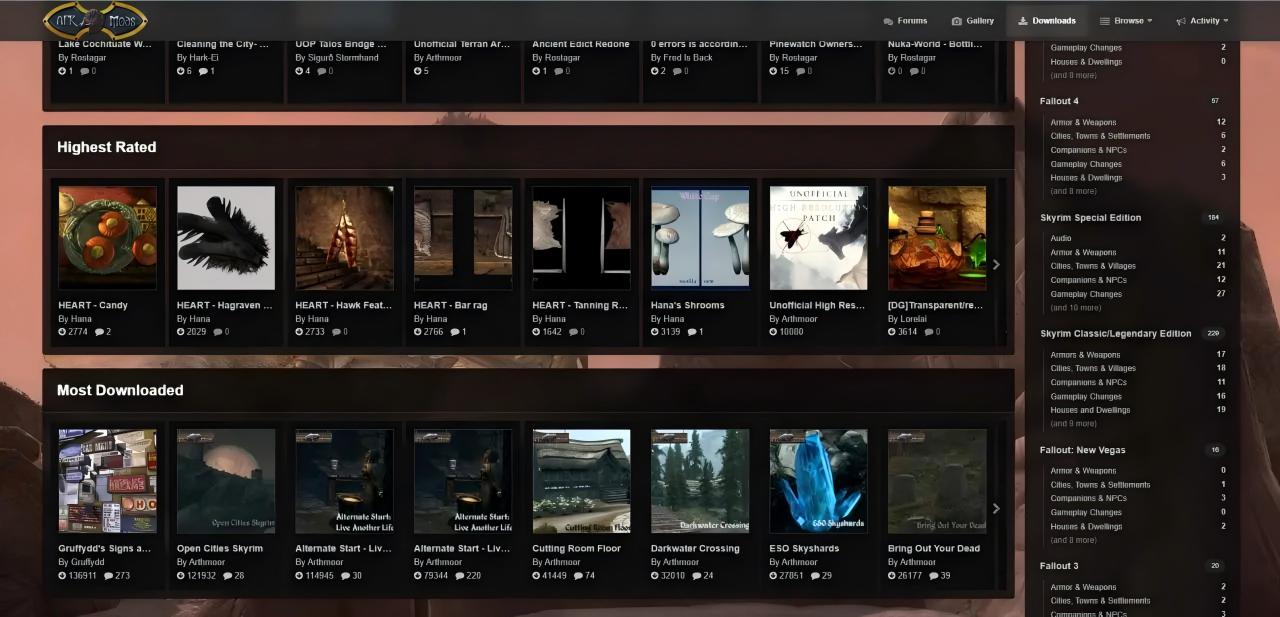Click next arrow in Highest Rated carousel

click(996, 265)
